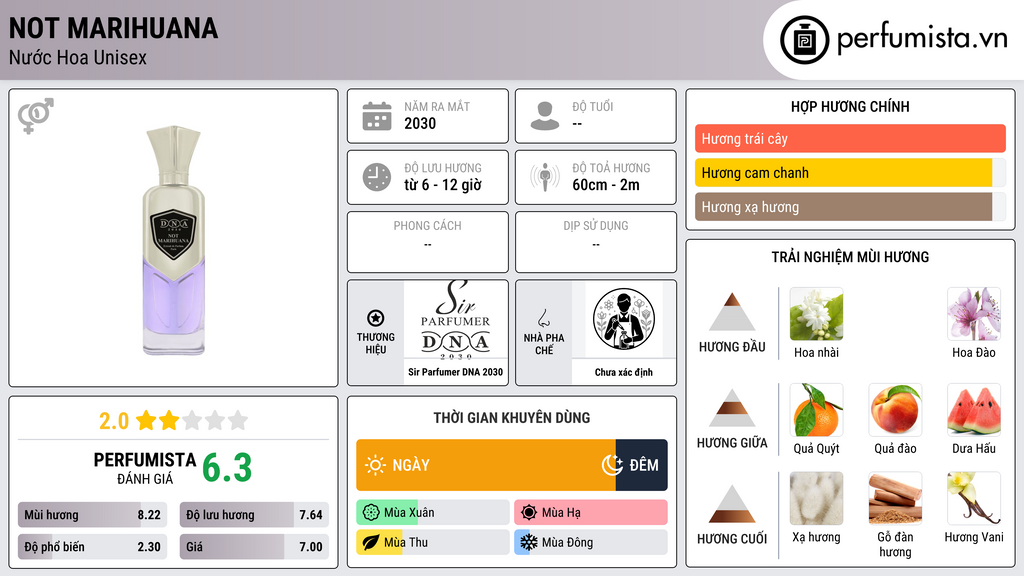Open the Hoa Đào note thumbnail
The image size is (1024, 576).
(974, 314)
